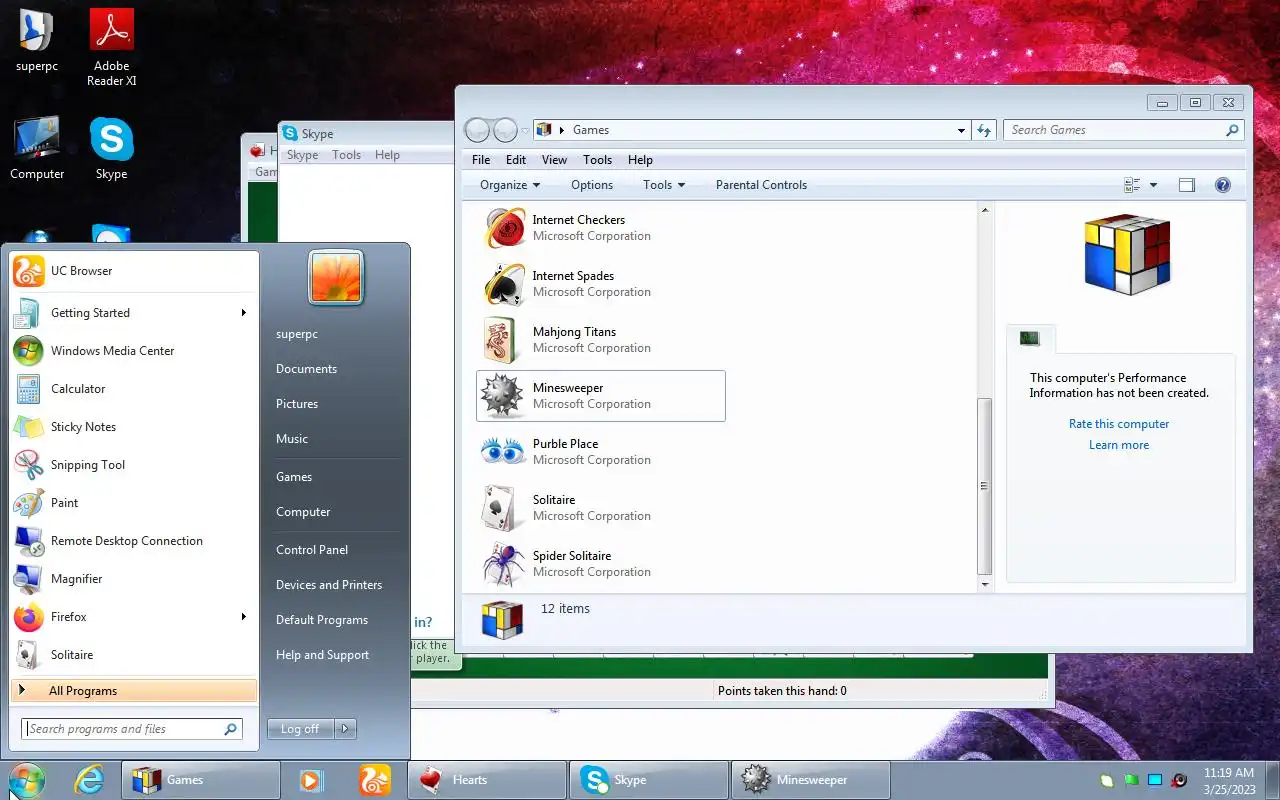Open Help and Support from Start menu
Screen dimensions: 1280x800
(x=322, y=655)
